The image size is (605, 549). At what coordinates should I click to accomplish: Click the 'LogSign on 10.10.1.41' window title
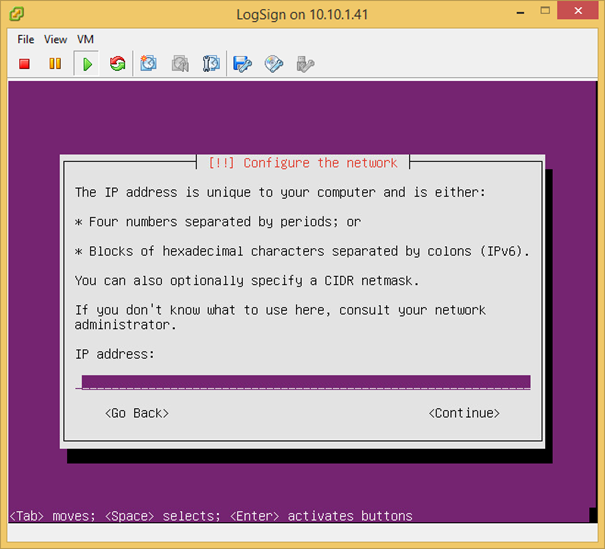pyautogui.click(x=302, y=15)
